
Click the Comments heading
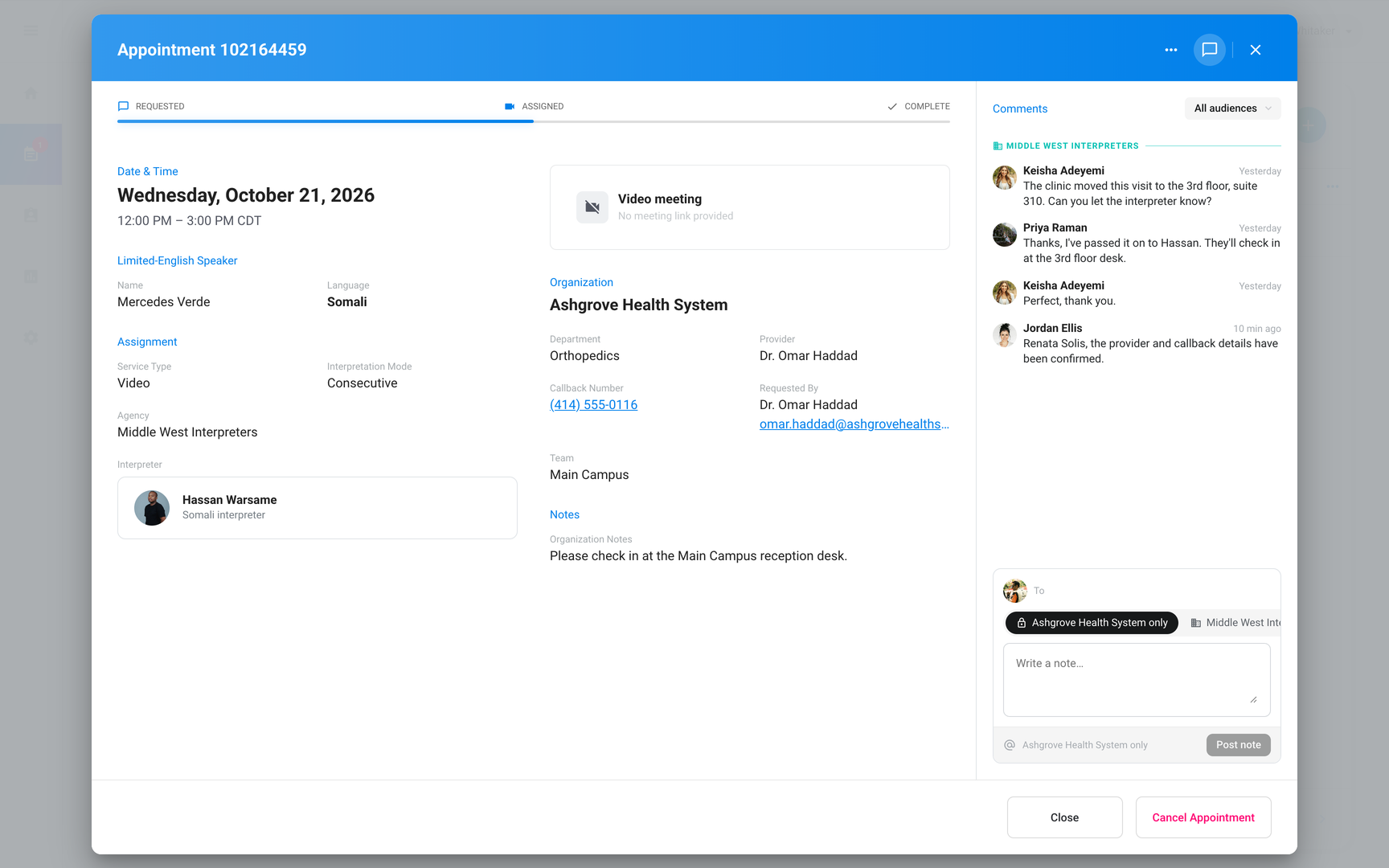1020,108
